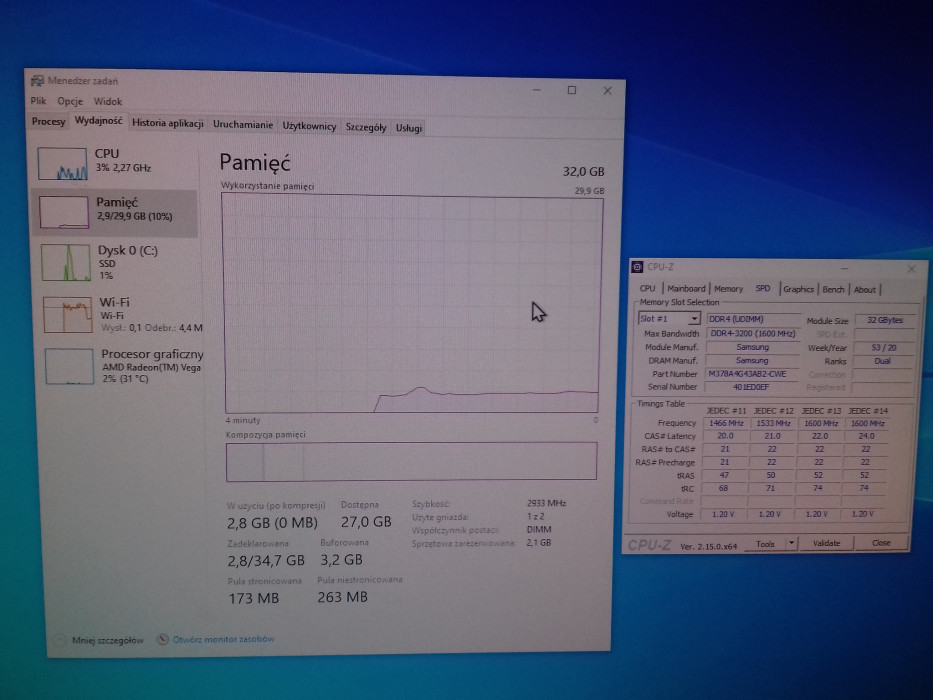
Task: Click the Serial Number field 401ED0EF
Action: pyautogui.click(x=752, y=387)
